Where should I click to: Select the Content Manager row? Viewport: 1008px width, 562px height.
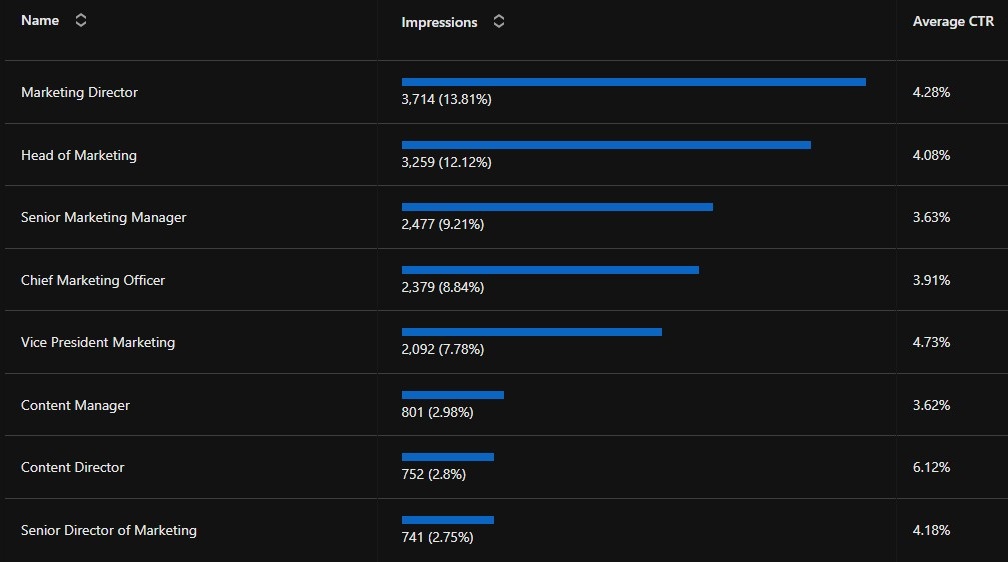(x=75, y=405)
